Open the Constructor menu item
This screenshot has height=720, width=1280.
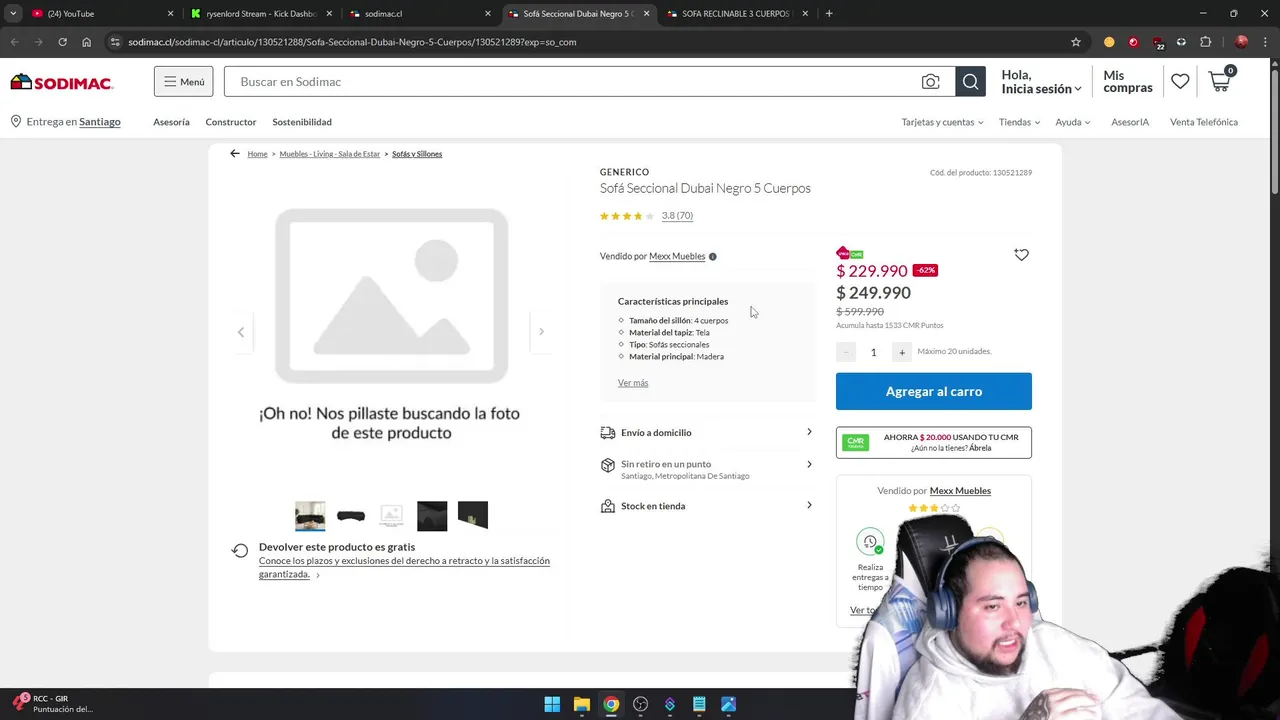[231, 122]
